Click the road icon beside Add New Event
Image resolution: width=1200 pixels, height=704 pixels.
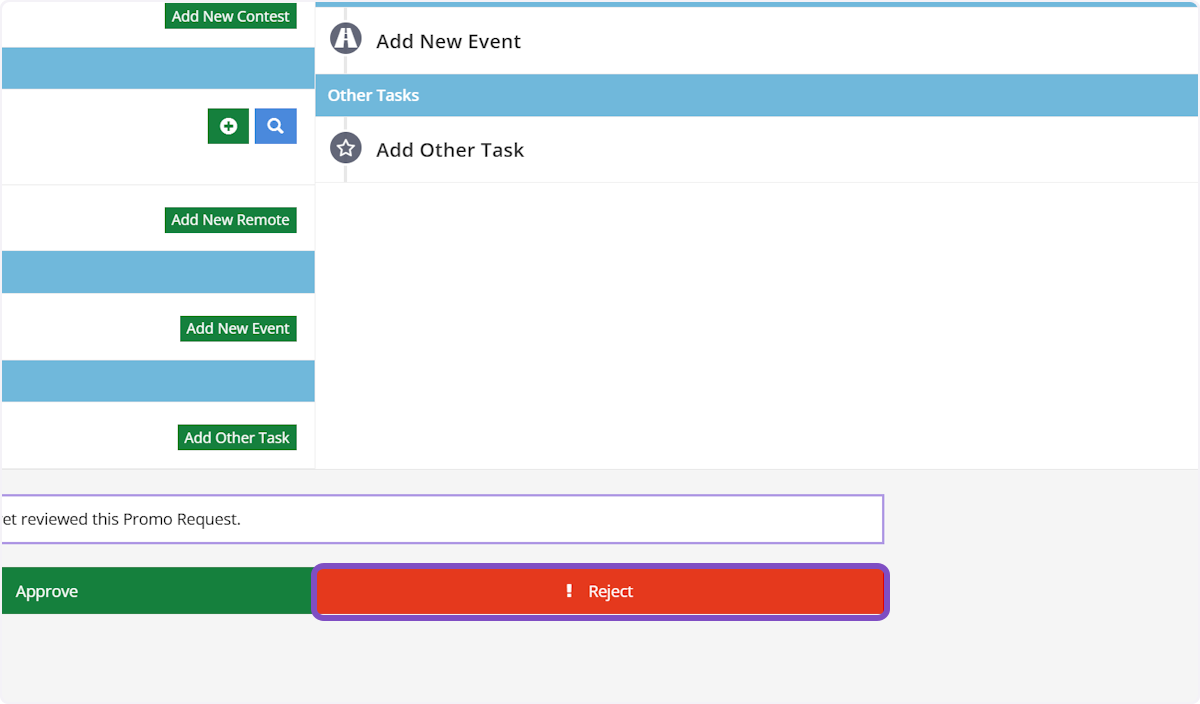click(346, 39)
